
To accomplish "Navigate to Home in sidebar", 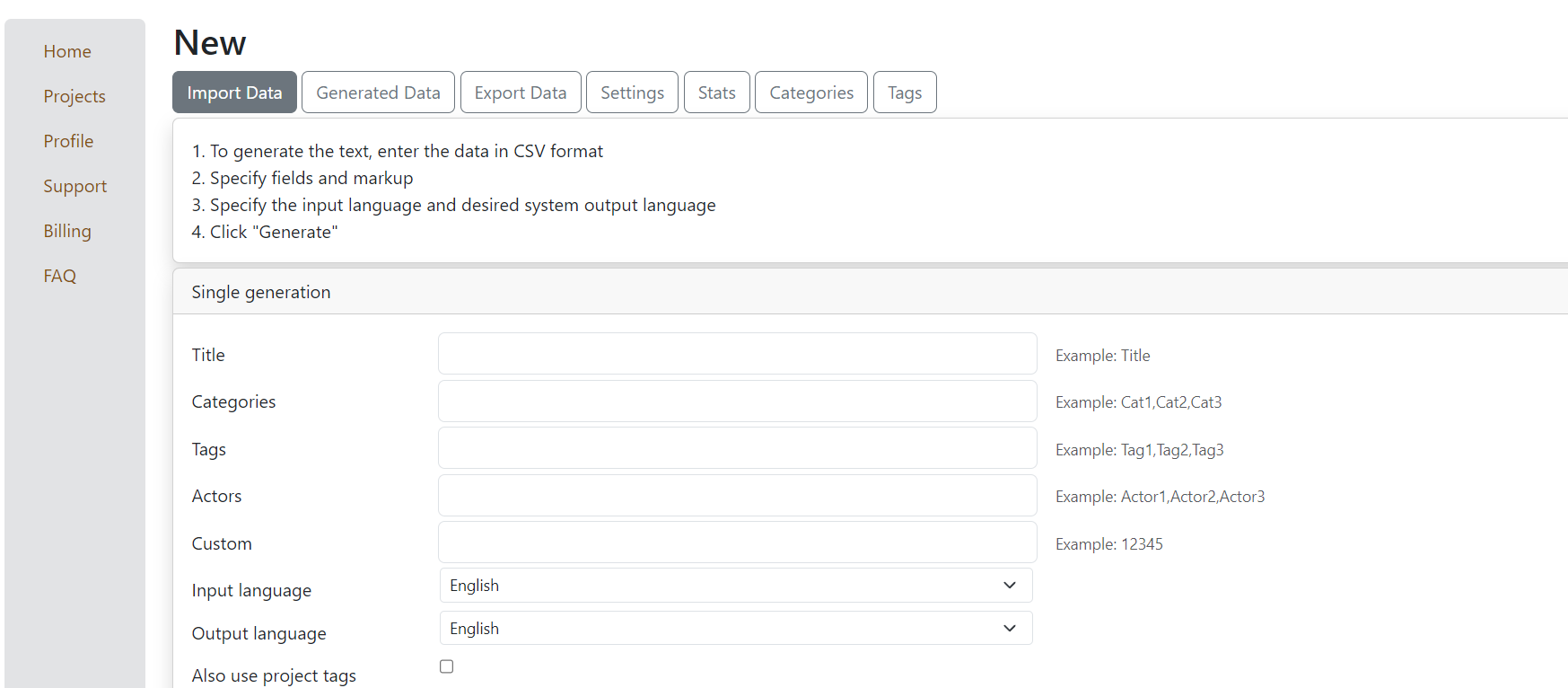I will pyautogui.click(x=67, y=51).
